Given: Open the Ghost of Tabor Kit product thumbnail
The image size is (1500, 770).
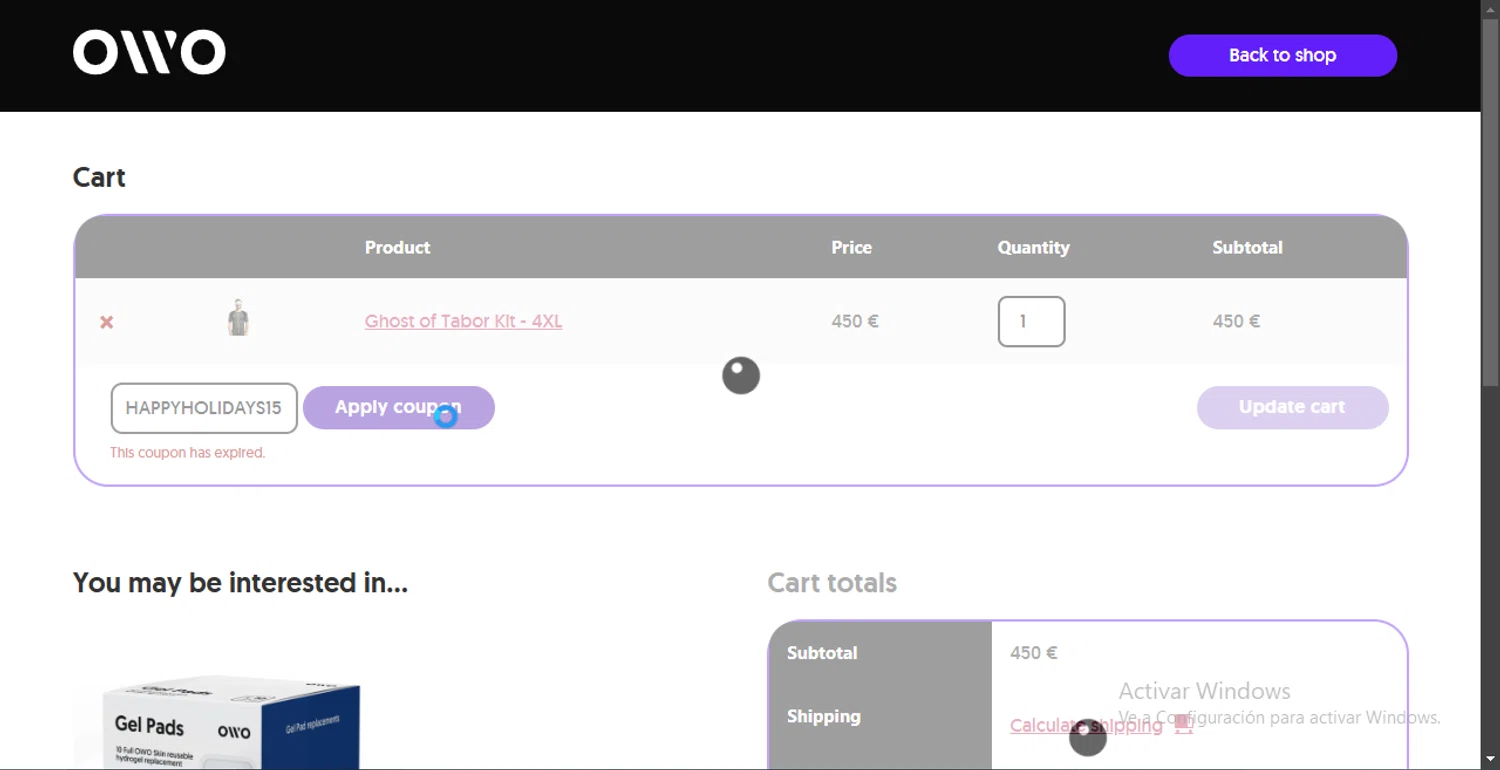Looking at the screenshot, I should tap(238, 318).
